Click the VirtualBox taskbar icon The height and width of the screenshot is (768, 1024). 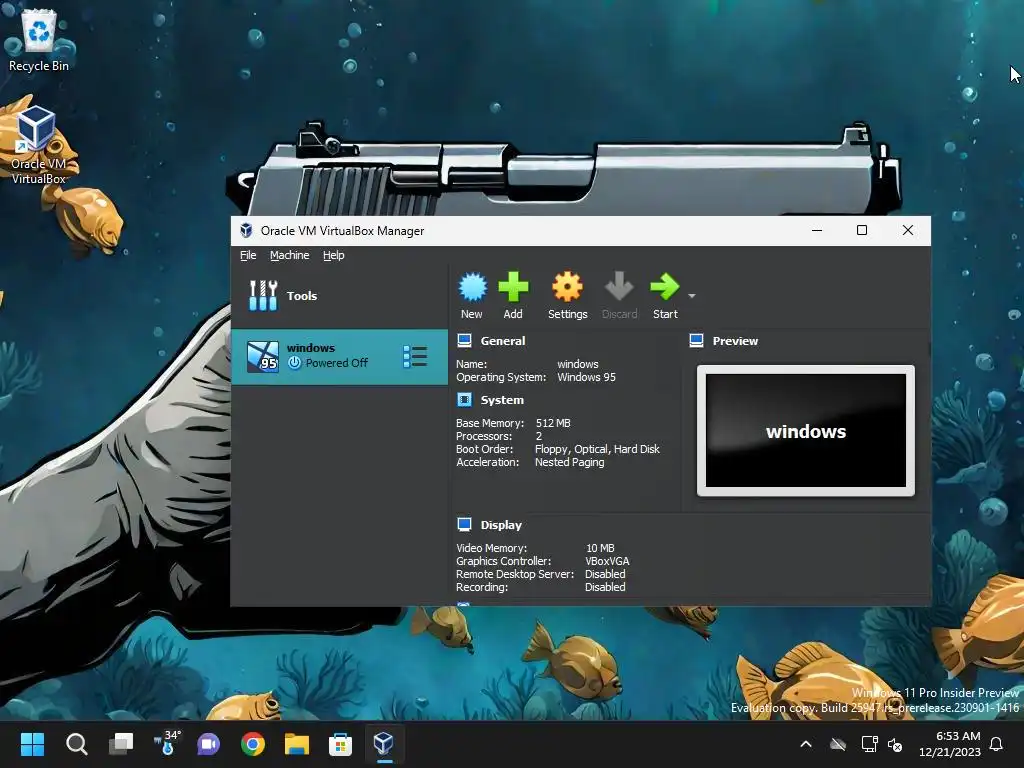pyautogui.click(x=384, y=743)
